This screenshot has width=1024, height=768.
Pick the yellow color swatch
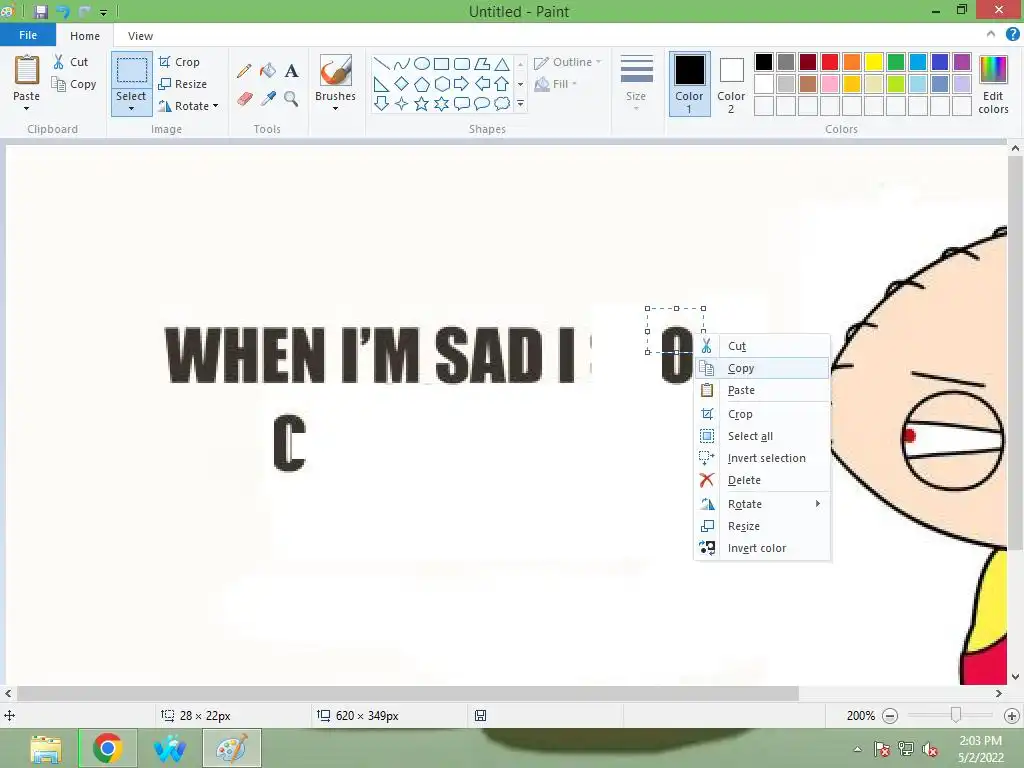(874, 62)
